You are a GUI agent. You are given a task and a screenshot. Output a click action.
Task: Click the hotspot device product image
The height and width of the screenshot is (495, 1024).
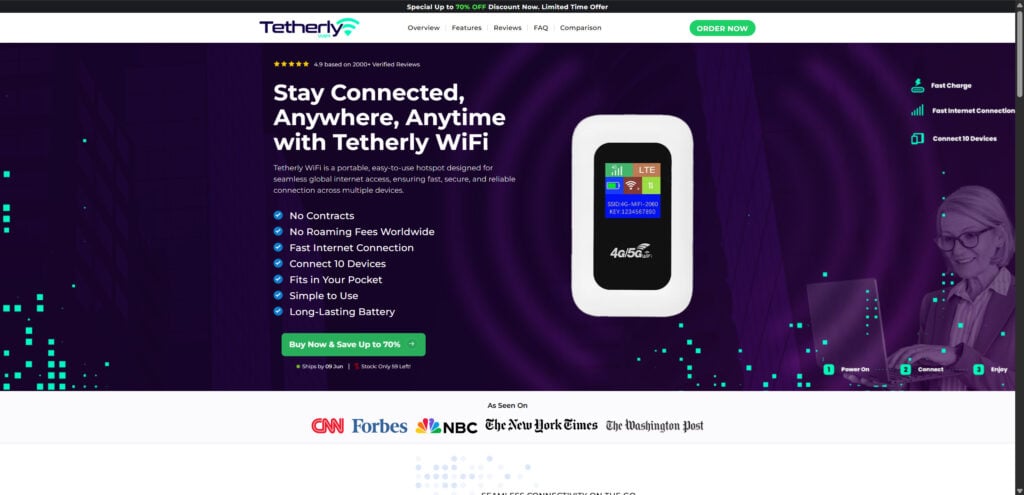pyautogui.click(x=632, y=216)
